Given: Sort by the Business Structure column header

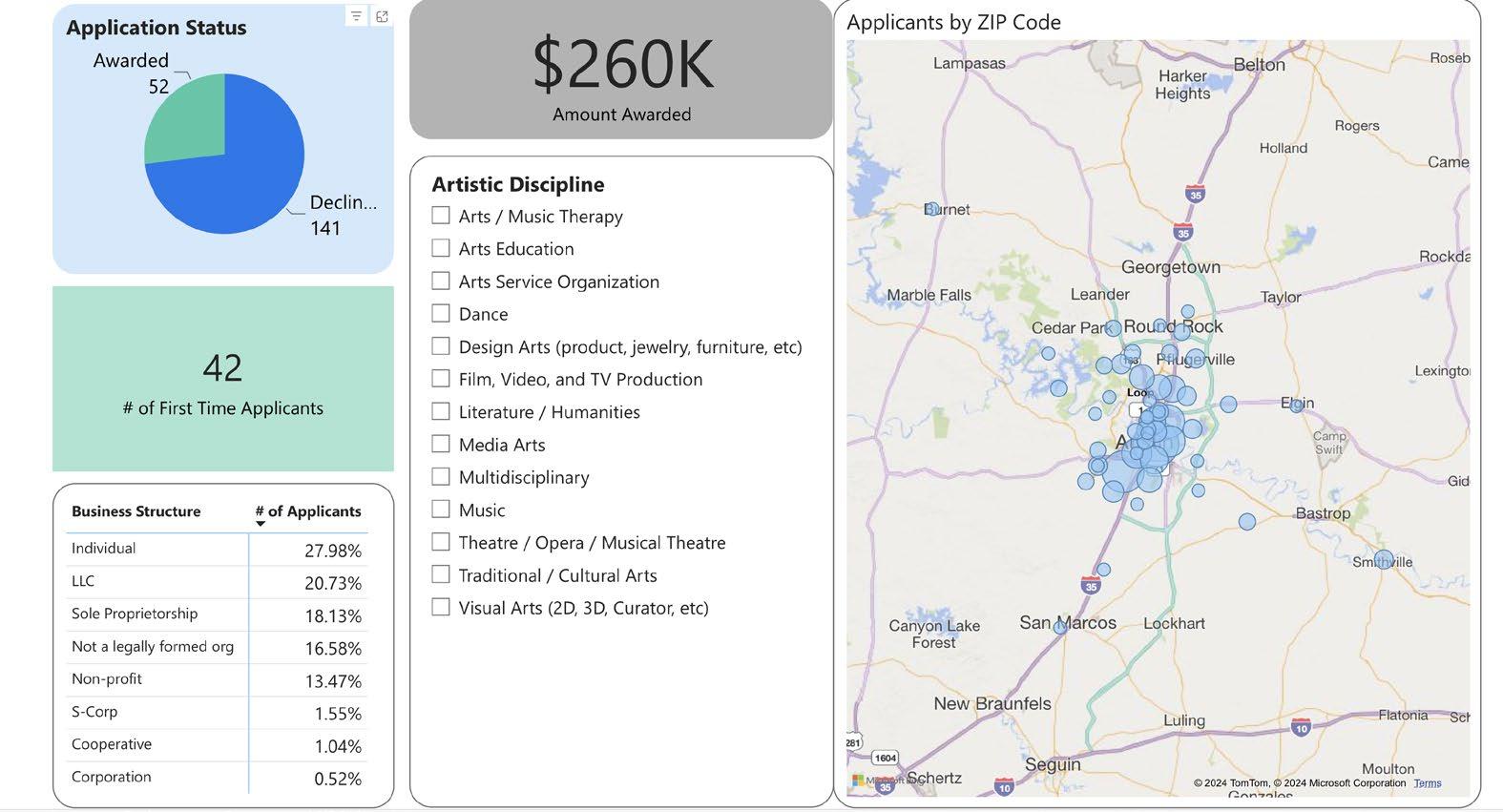Looking at the screenshot, I should point(136,511).
